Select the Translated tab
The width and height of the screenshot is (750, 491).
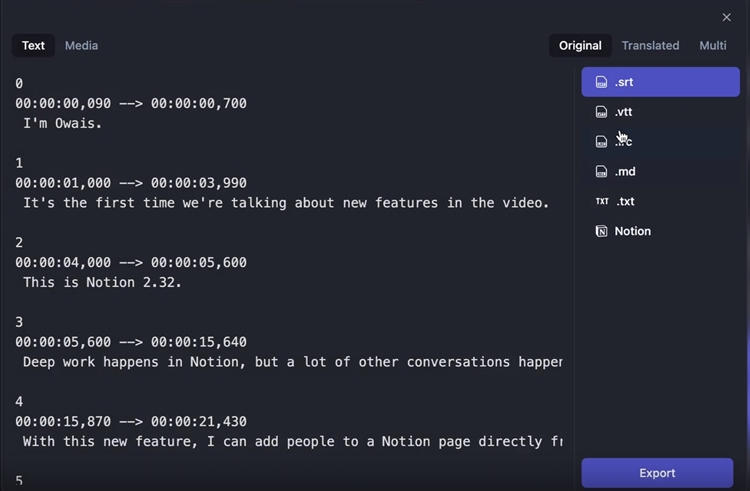[x=650, y=45]
